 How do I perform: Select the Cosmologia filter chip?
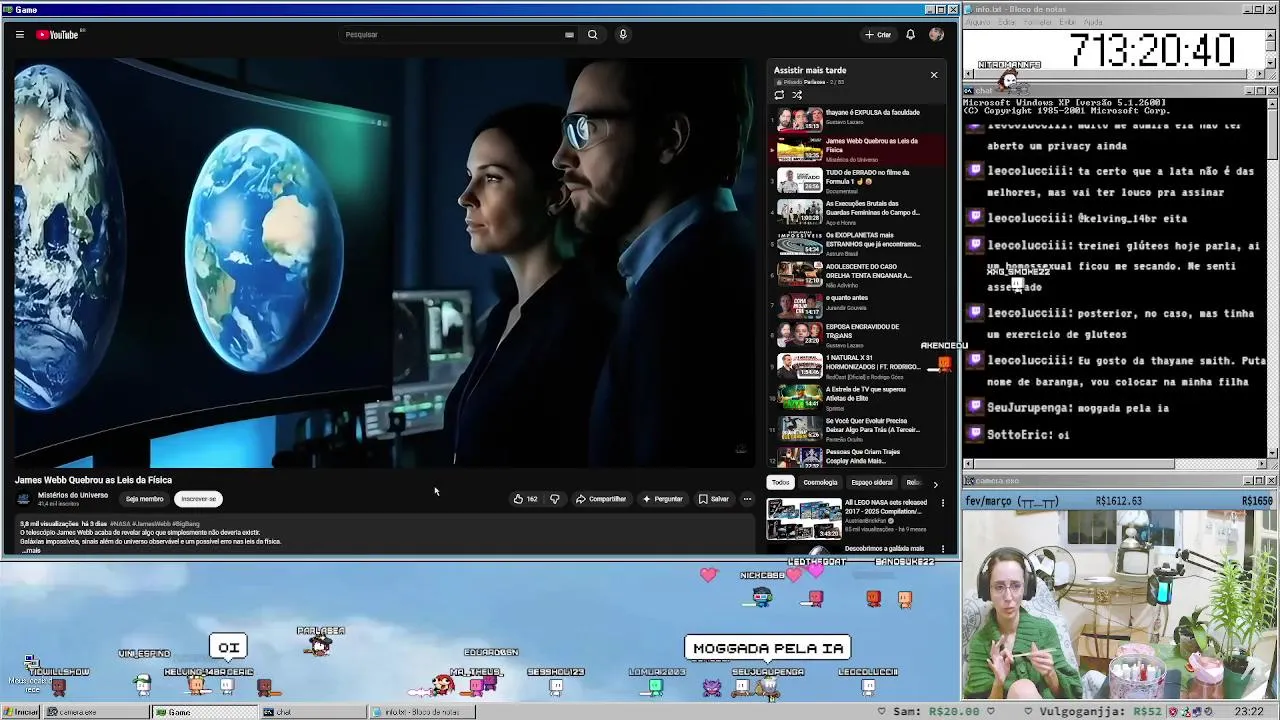[x=820, y=482]
